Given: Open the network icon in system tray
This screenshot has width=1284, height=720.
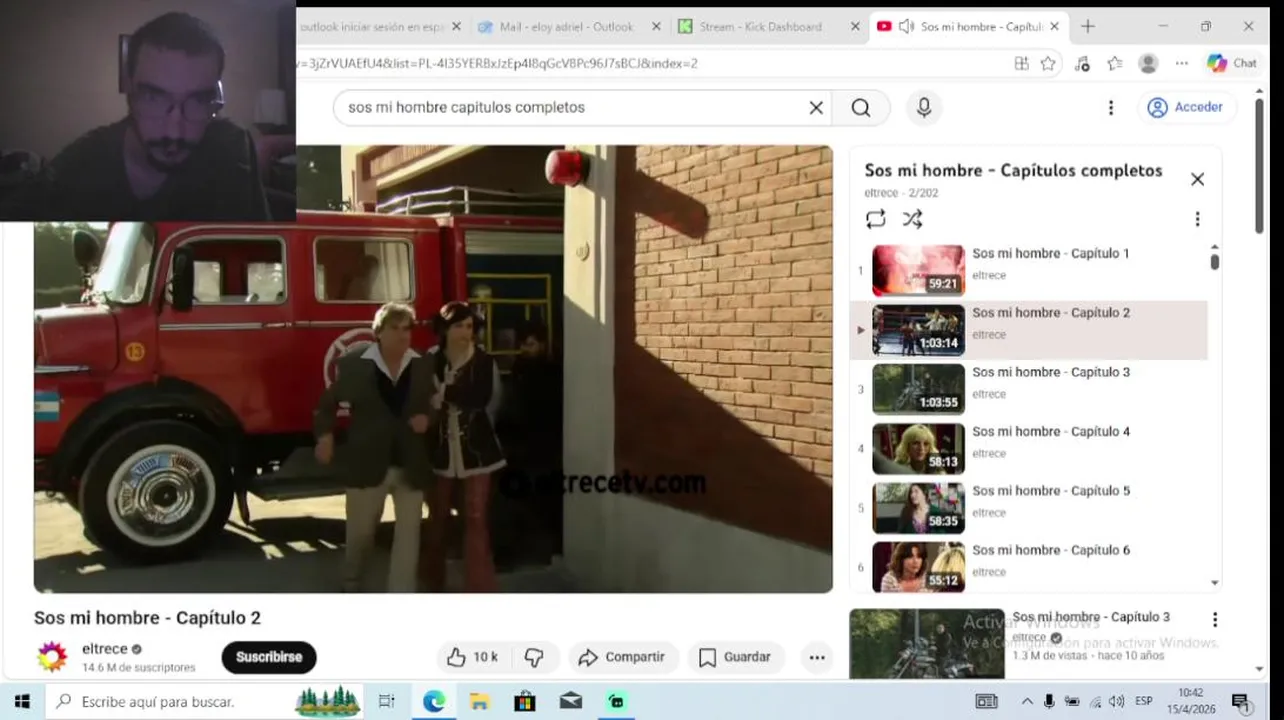Looking at the screenshot, I should [x=1095, y=701].
